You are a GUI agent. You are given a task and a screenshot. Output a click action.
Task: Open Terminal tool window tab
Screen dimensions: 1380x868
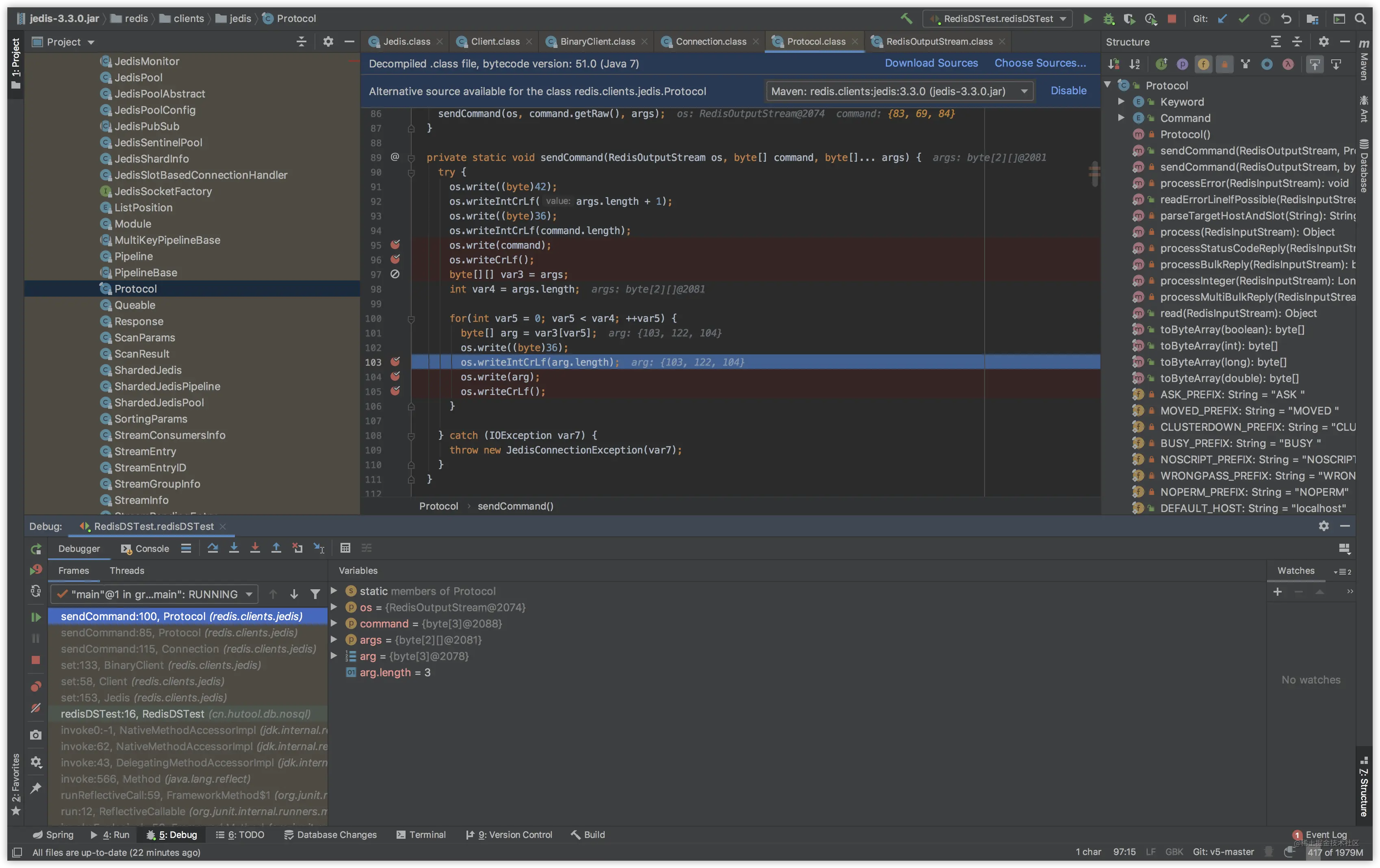coord(421,835)
